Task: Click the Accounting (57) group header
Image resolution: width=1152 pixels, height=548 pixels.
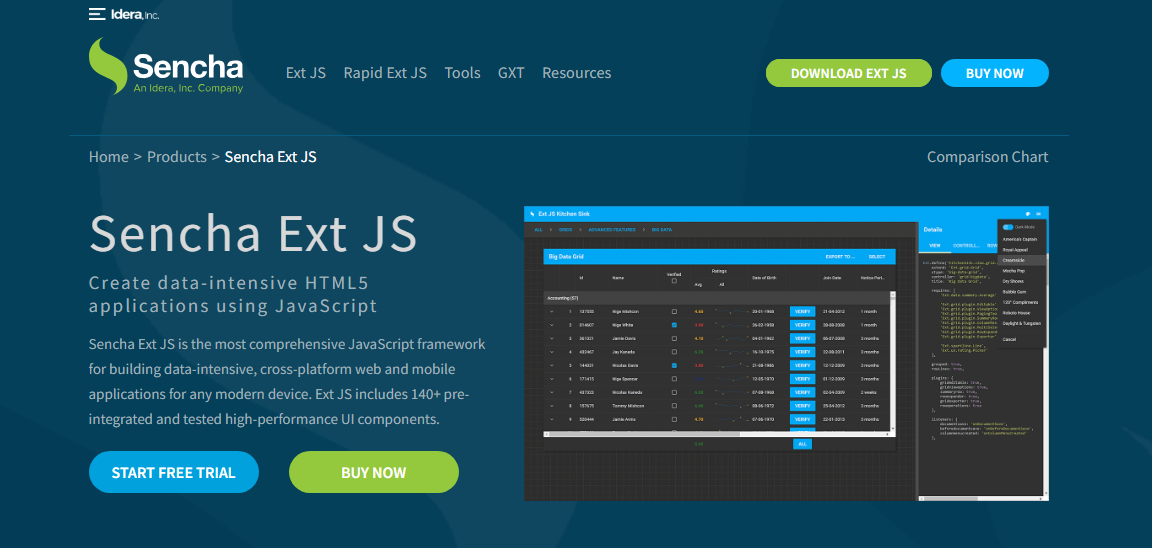Action: pyautogui.click(x=717, y=298)
